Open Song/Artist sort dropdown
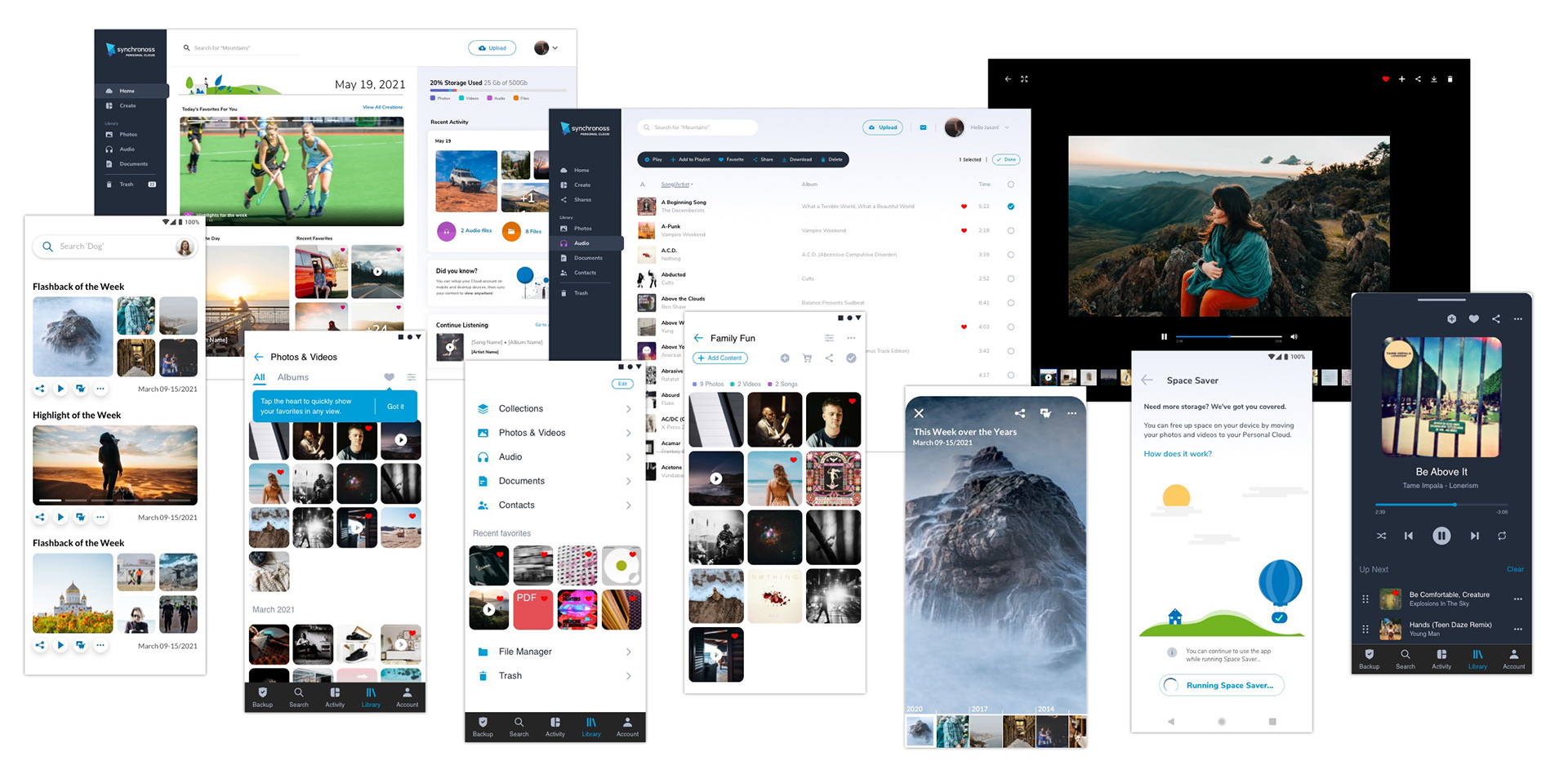 [677, 185]
